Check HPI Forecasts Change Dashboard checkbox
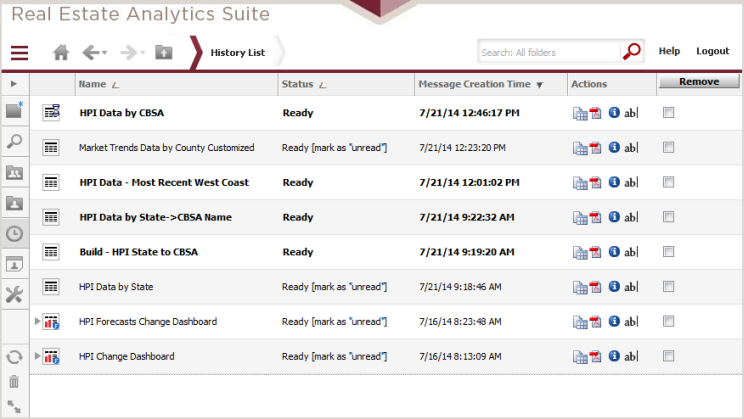Image resolution: width=744 pixels, height=419 pixels. (669, 321)
